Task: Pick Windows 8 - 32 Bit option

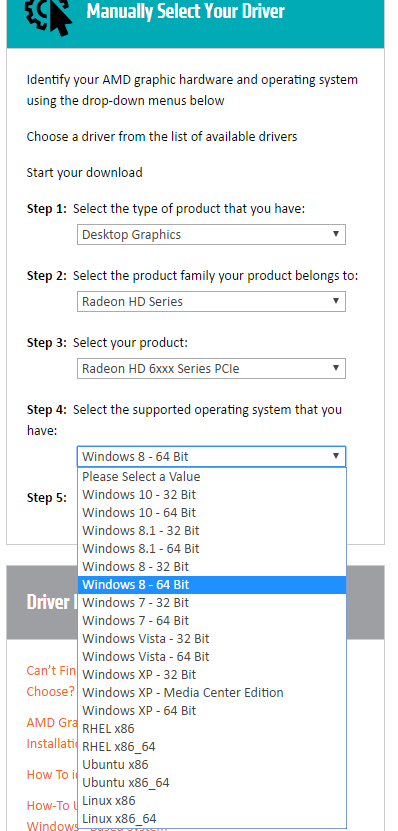Action: [212, 567]
